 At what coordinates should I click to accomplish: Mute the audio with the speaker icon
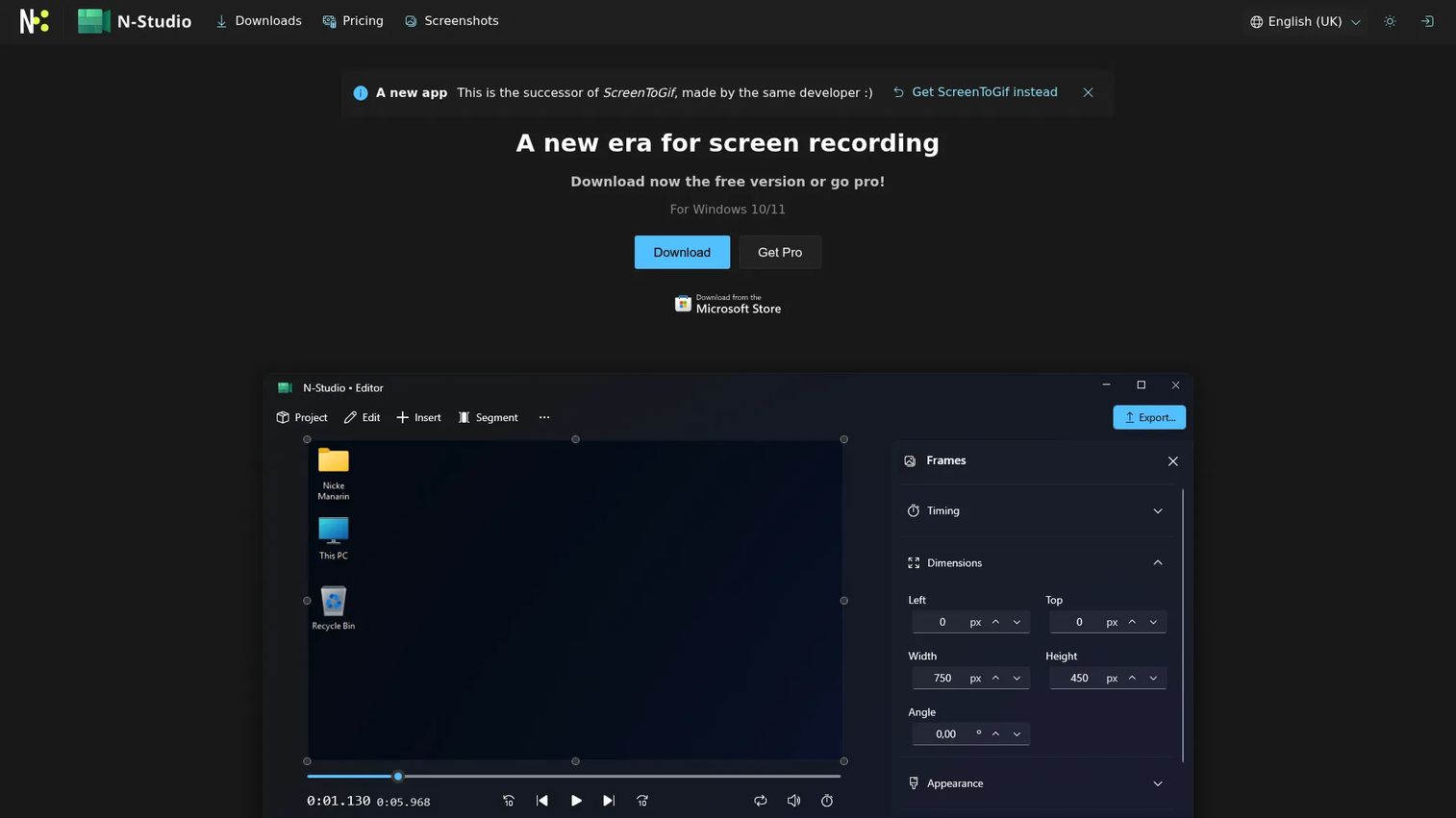click(793, 801)
